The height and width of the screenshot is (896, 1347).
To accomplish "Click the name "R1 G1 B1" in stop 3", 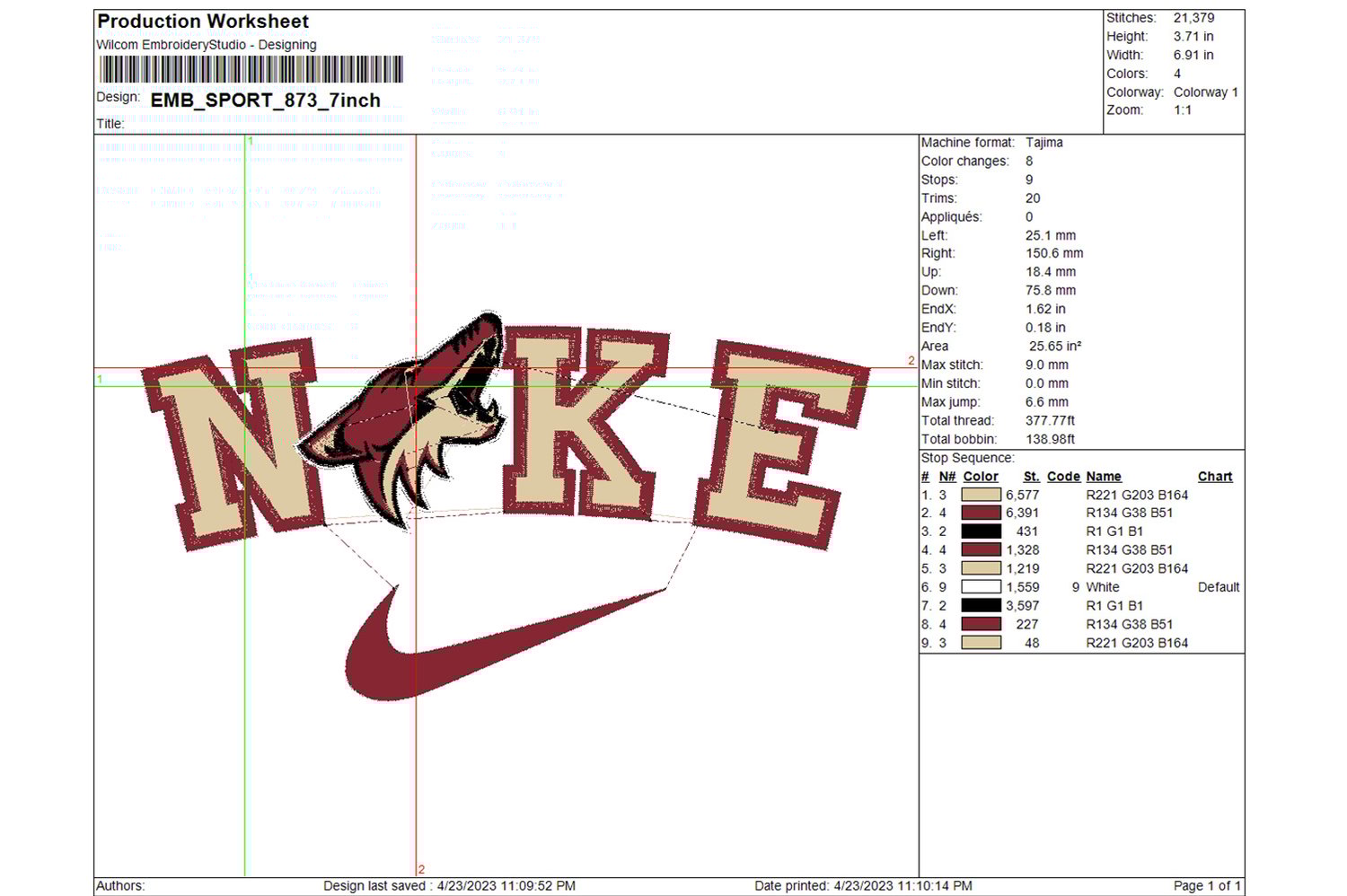I will [1114, 531].
